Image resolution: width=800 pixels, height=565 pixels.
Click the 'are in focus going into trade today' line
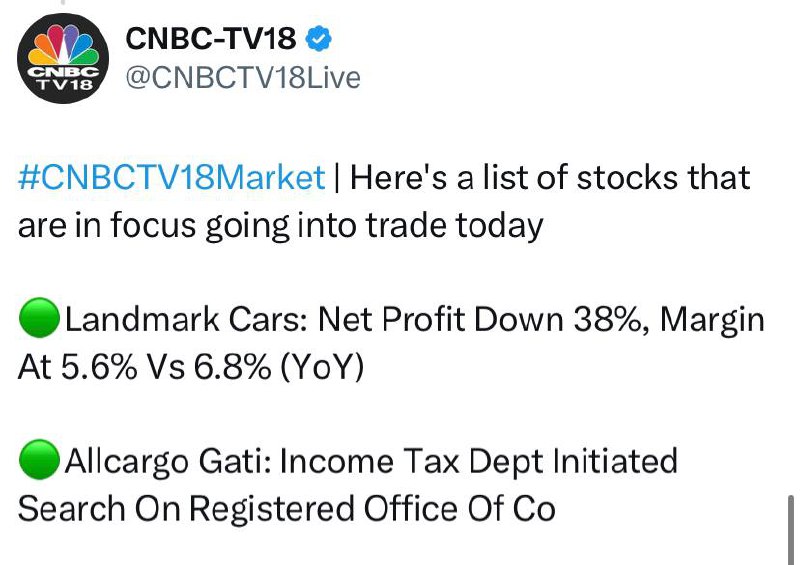pyautogui.click(x=281, y=225)
